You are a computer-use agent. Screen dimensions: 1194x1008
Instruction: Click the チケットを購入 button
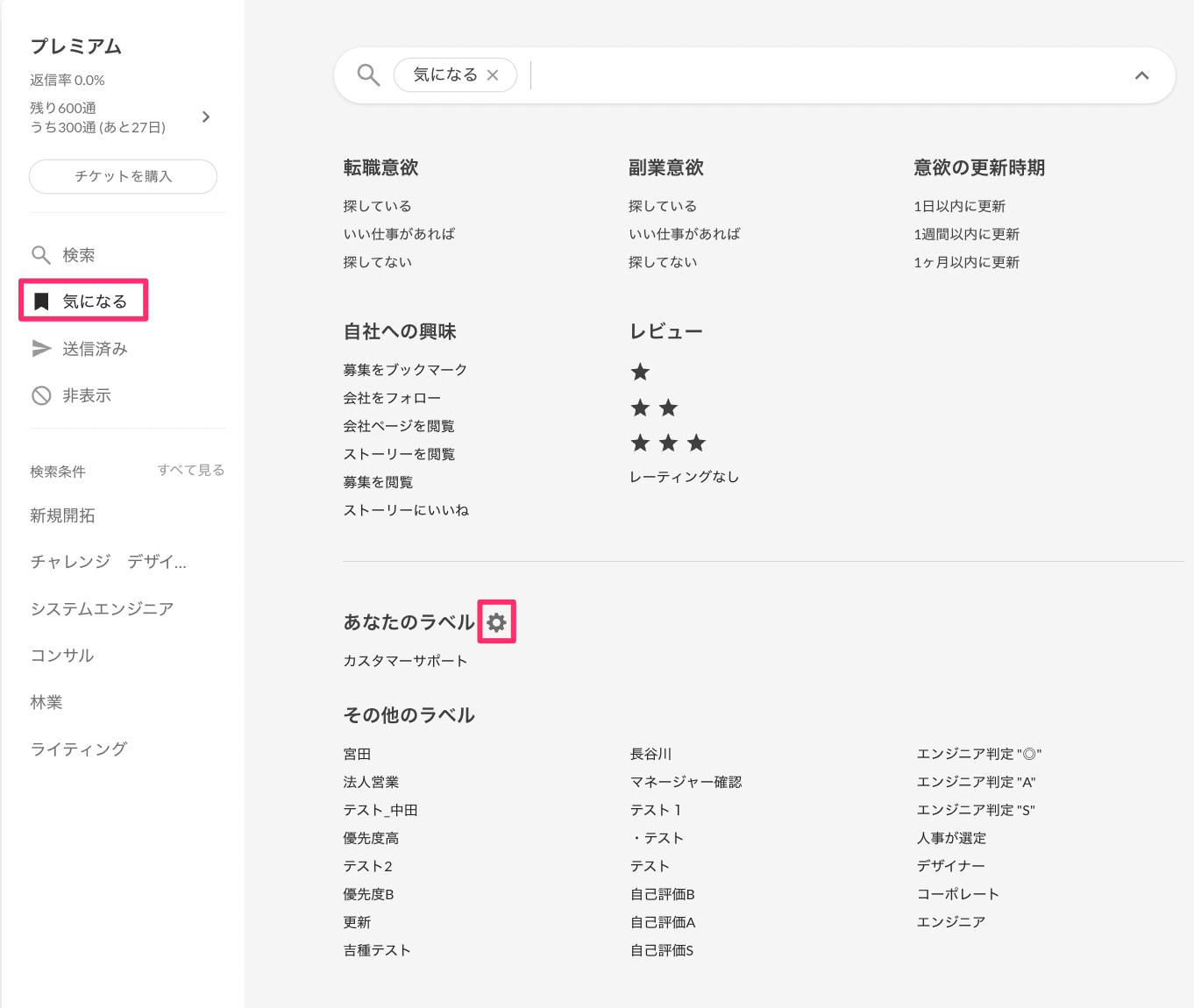(x=123, y=176)
